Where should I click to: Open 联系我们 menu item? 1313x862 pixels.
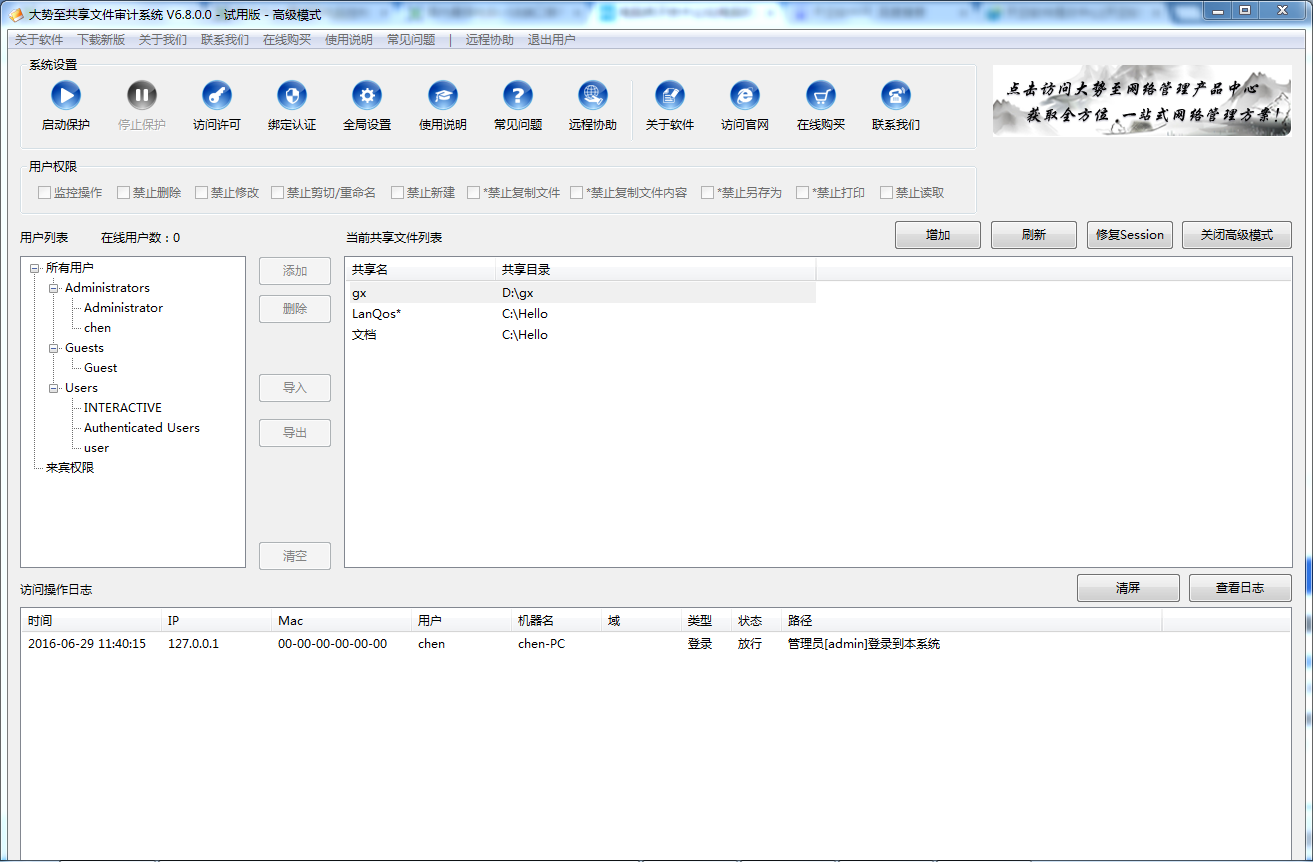coord(225,40)
